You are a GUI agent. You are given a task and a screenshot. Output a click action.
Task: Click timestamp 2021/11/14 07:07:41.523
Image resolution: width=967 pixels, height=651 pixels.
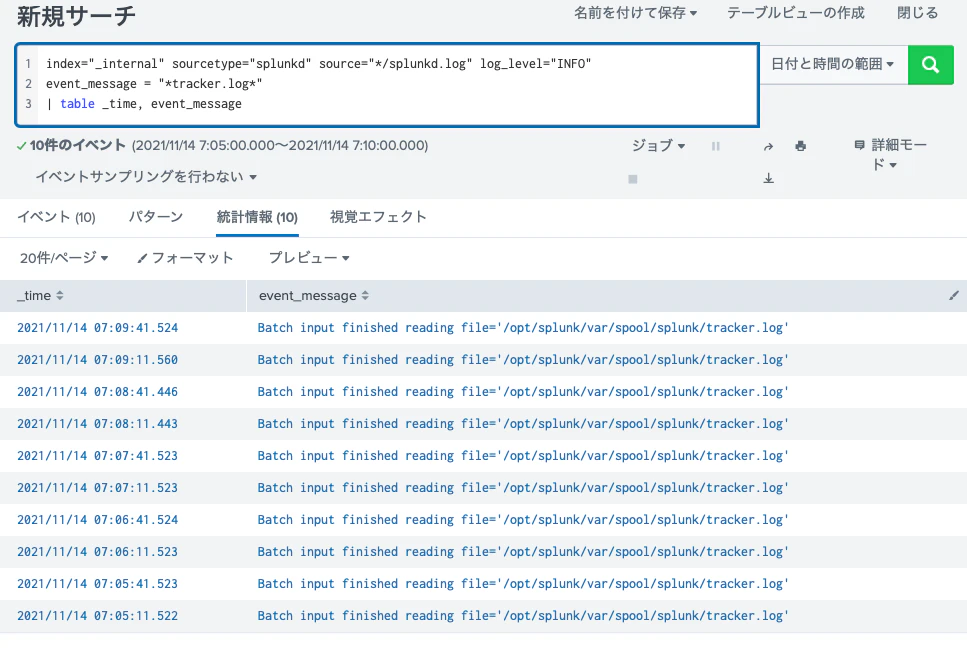pyautogui.click(x=97, y=456)
